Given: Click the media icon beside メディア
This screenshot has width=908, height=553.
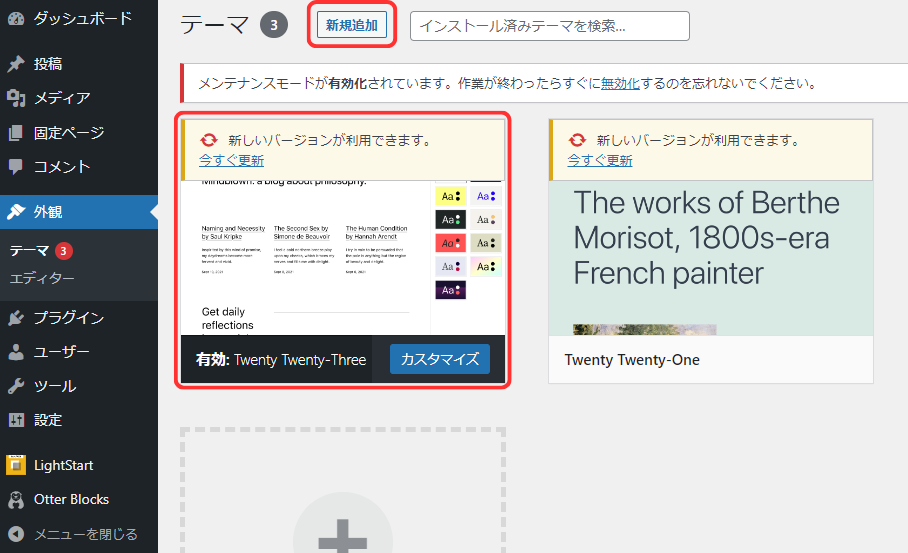Looking at the screenshot, I should [16, 98].
